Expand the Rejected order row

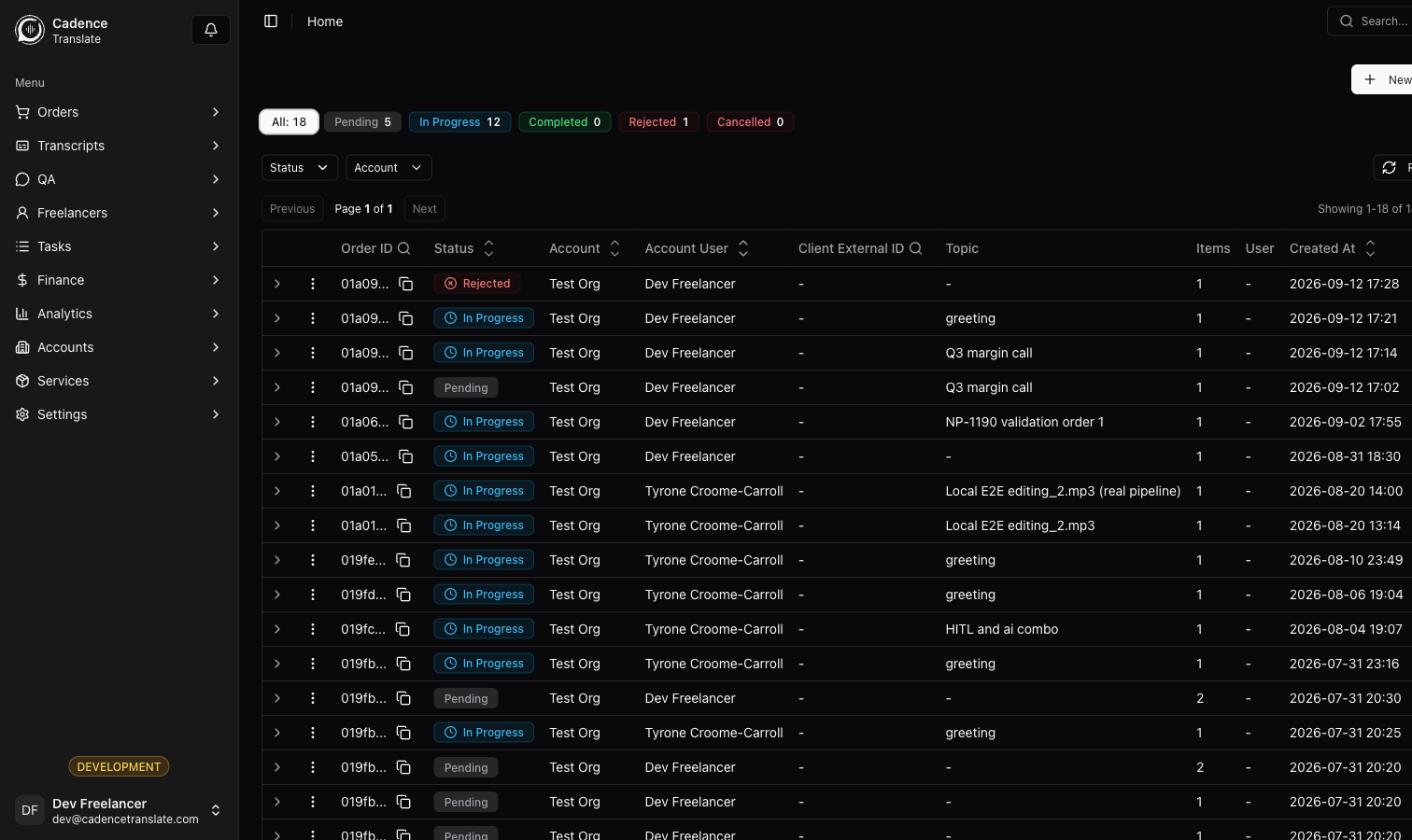(277, 284)
